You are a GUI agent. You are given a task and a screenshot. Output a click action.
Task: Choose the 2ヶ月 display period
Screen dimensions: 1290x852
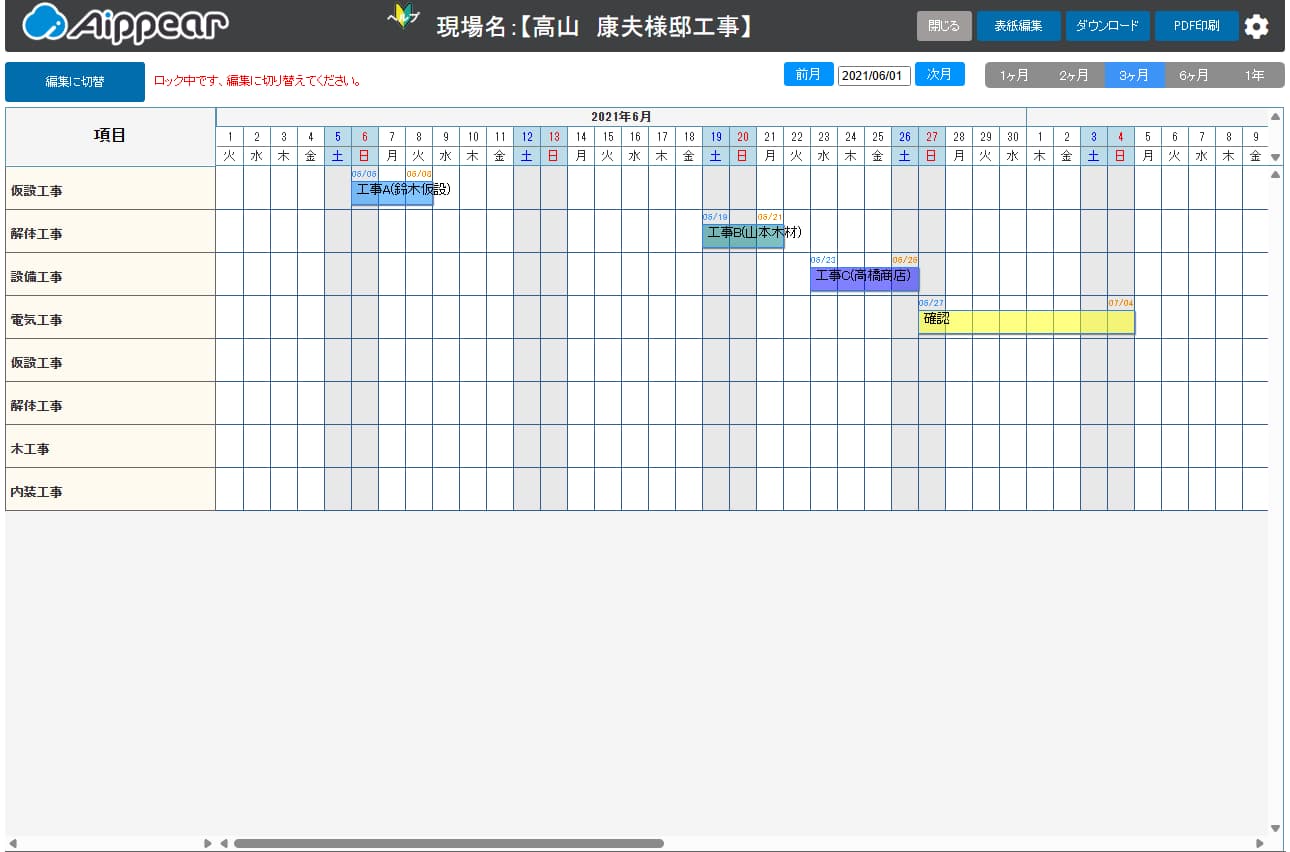[x=1074, y=75]
